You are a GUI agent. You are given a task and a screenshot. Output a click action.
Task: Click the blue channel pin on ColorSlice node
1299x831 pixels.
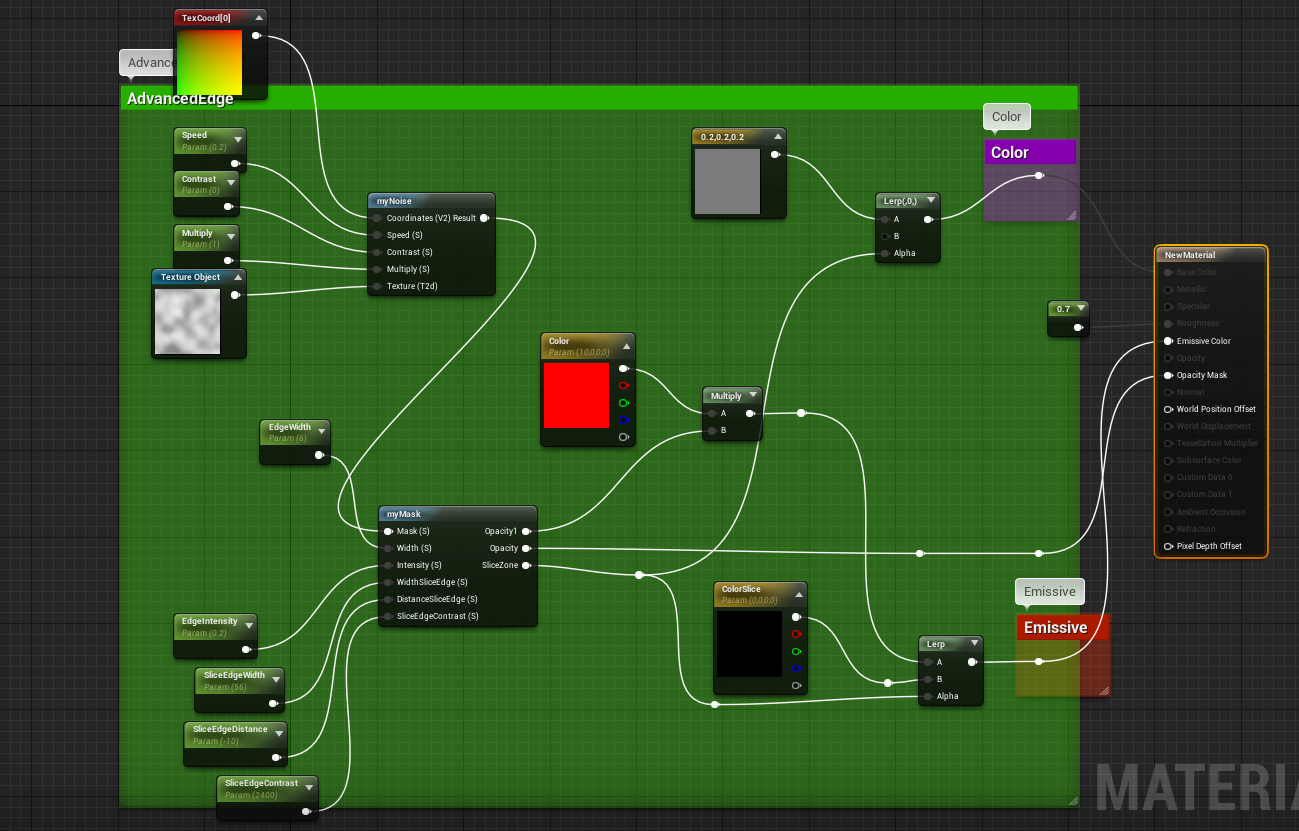(796, 668)
